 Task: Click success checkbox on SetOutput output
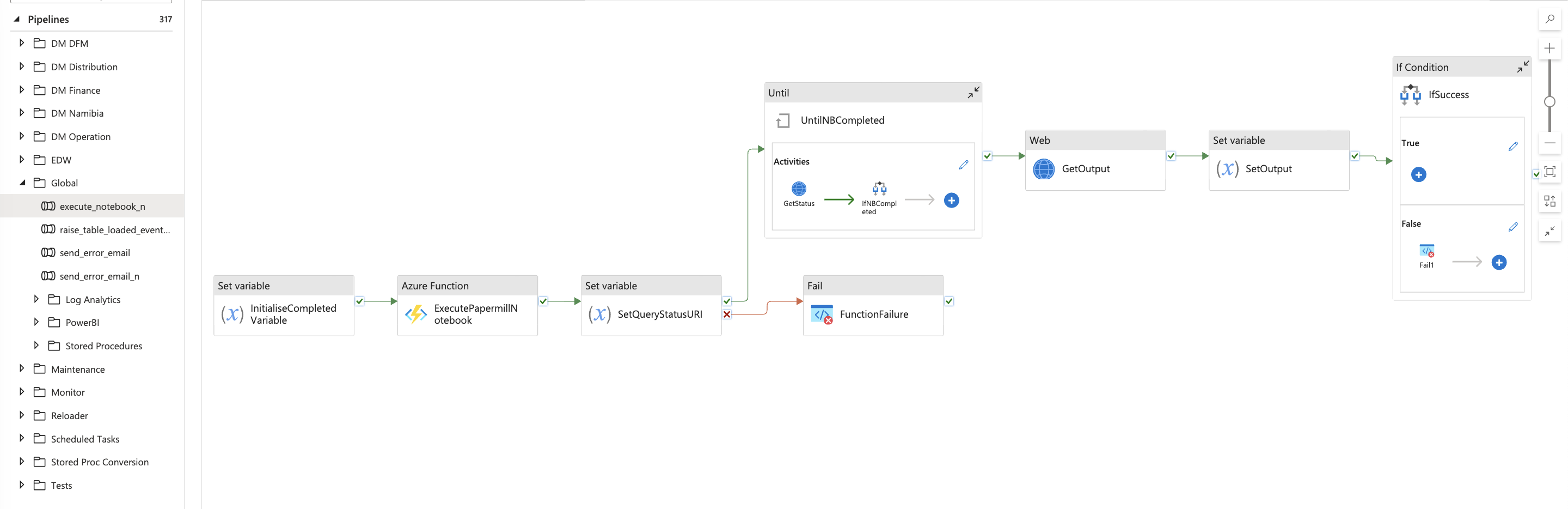coord(1355,156)
